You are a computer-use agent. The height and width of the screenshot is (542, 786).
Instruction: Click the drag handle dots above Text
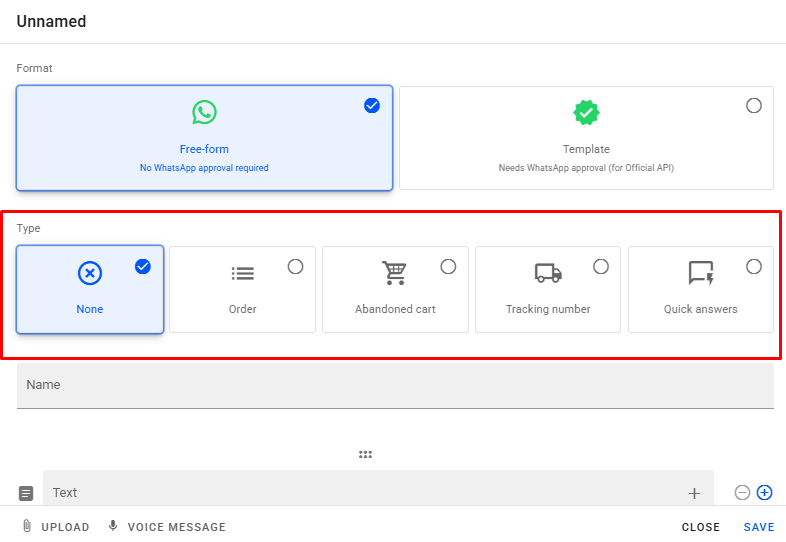[x=365, y=454]
